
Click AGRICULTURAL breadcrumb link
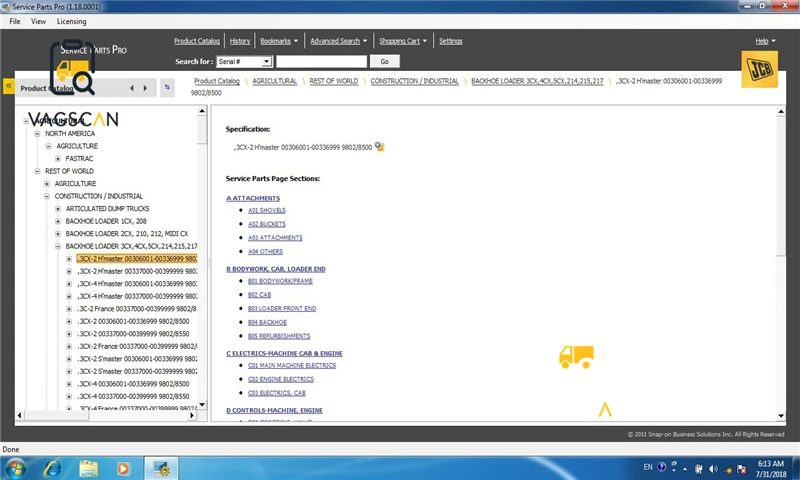point(274,81)
